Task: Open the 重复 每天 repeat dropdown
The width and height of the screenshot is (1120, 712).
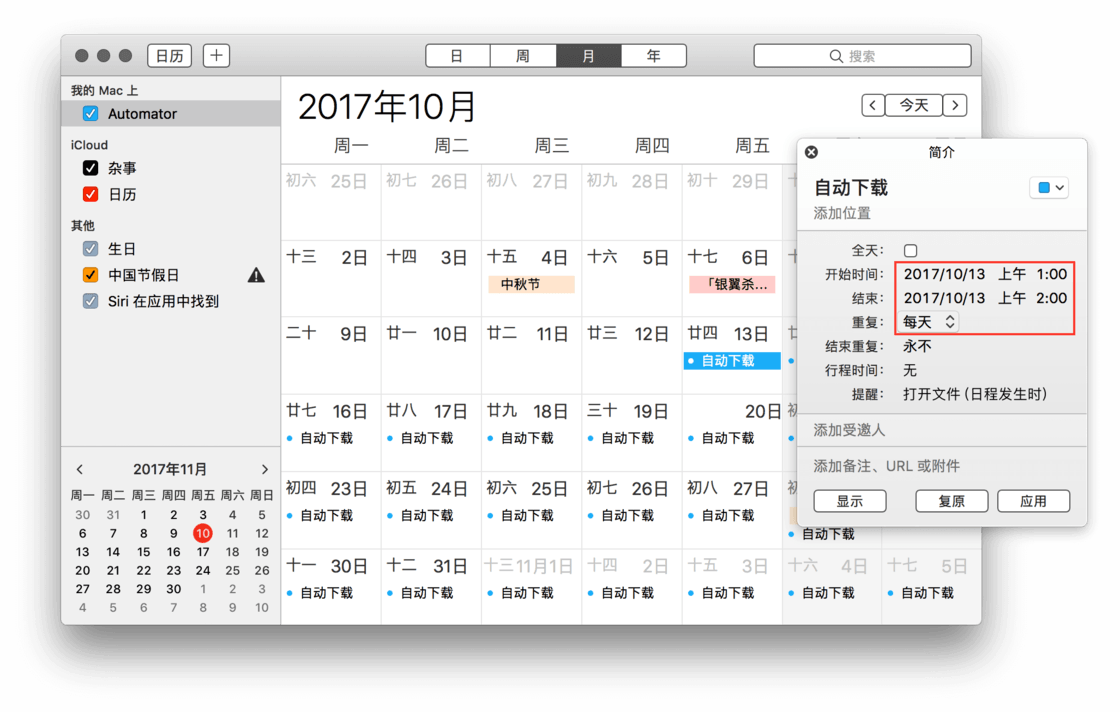Action: (x=930, y=322)
